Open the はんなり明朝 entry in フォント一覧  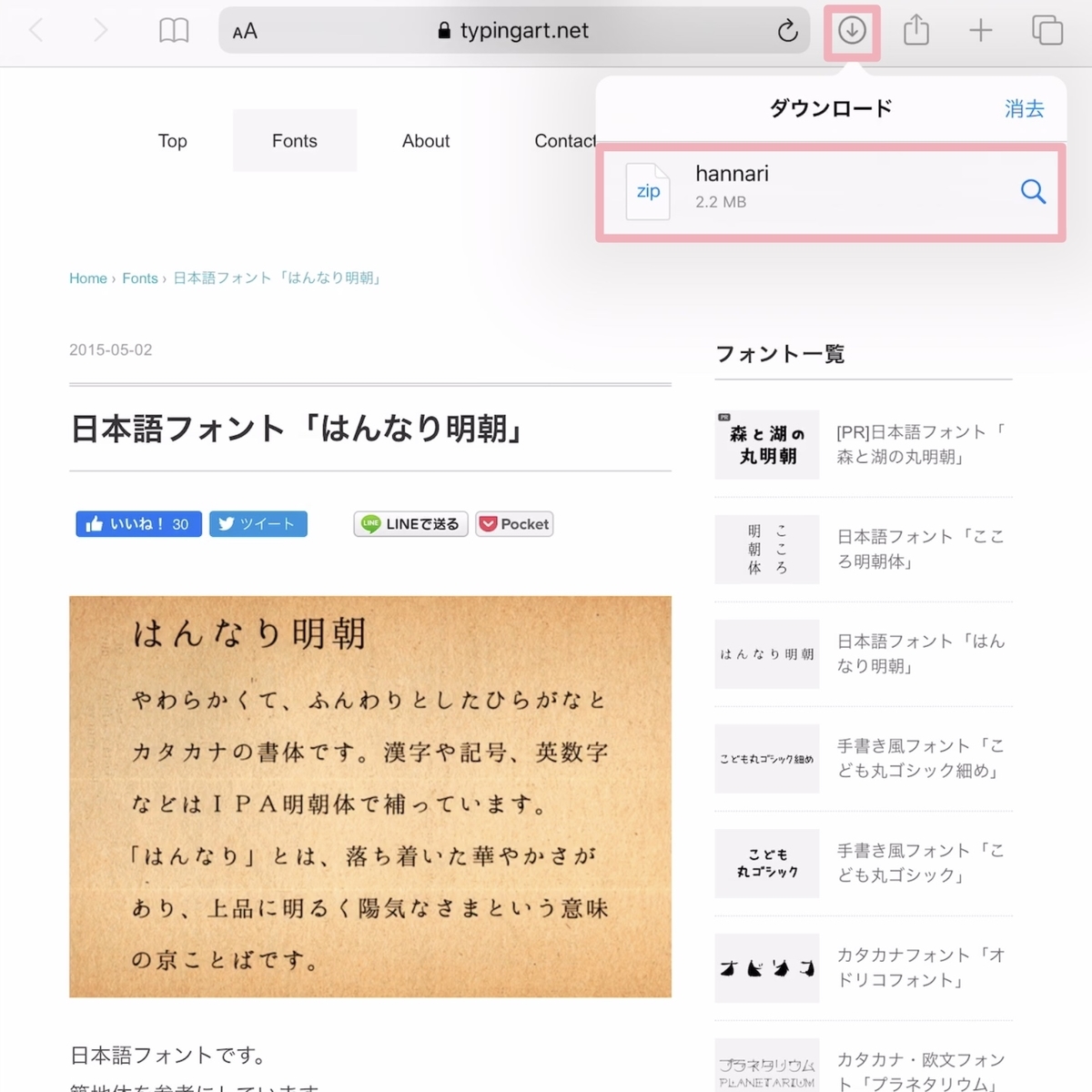[x=919, y=653]
